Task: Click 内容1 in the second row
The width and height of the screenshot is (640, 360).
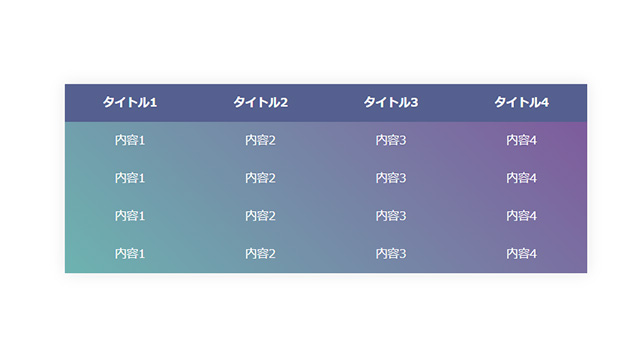Action: coord(130,178)
